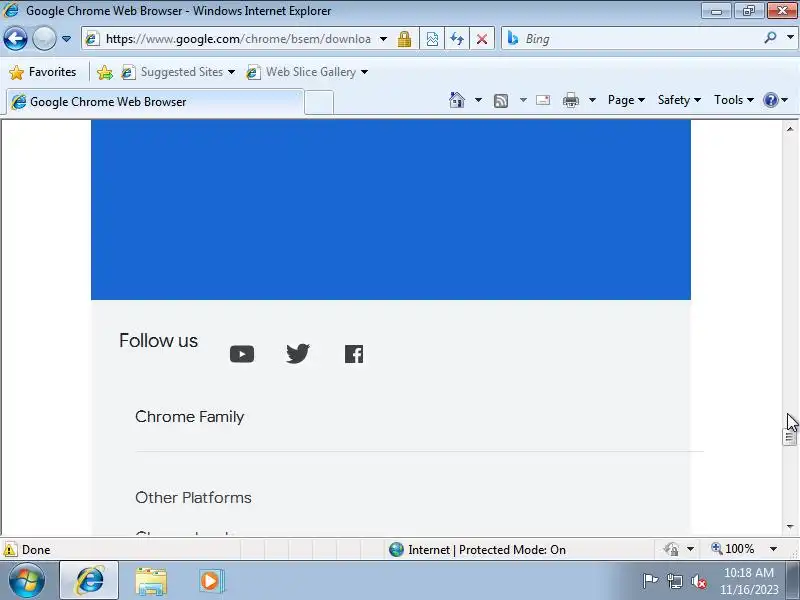
Task: Launch Windows Media Player from taskbar
Action: point(211,581)
